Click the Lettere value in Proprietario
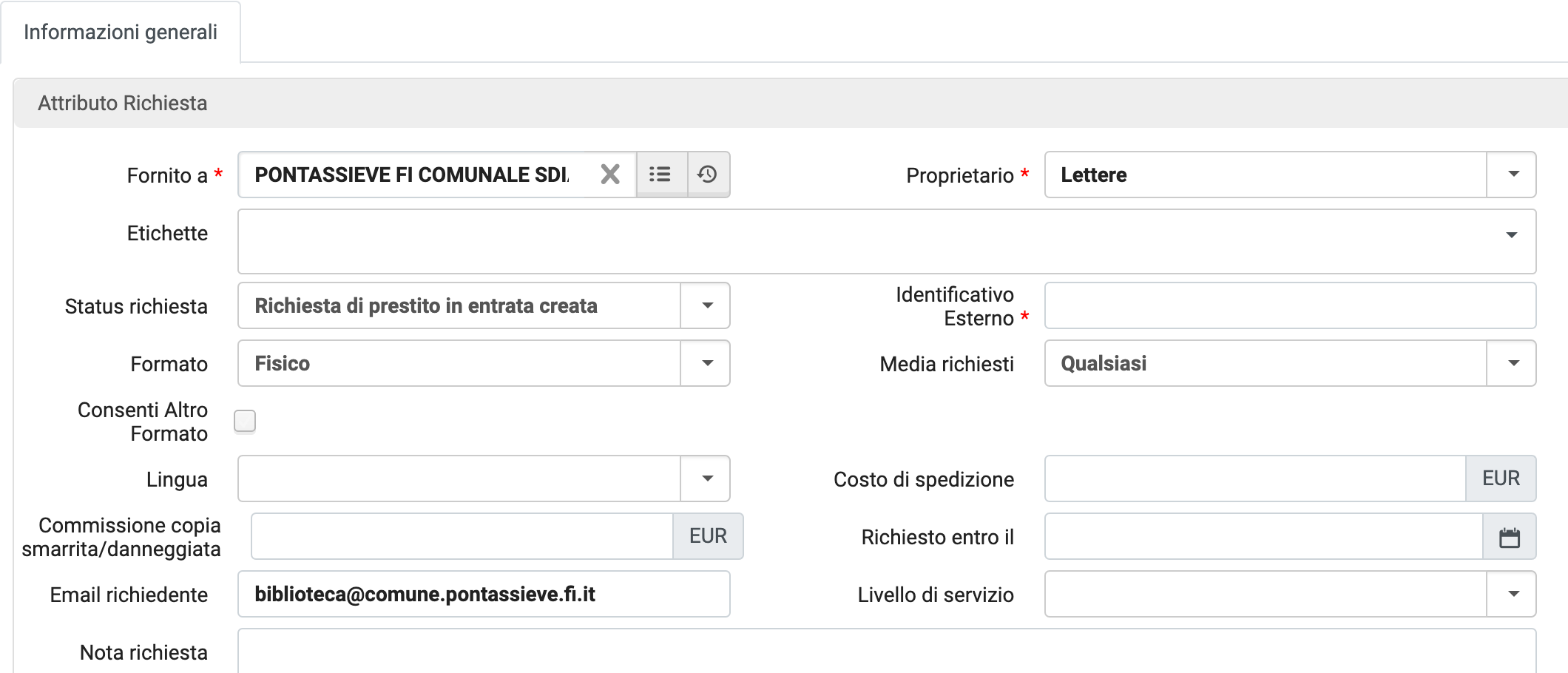The image size is (1568, 673). pyautogui.click(x=1094, y=175)
